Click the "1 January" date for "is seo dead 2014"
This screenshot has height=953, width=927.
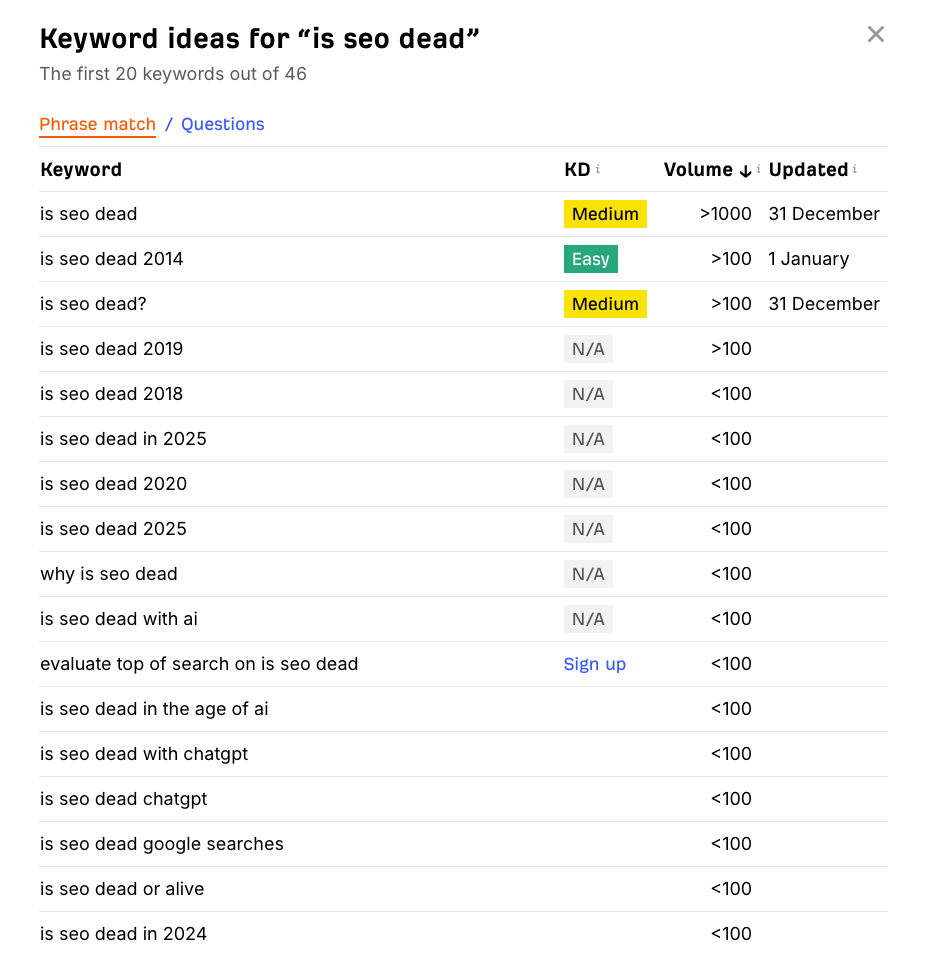[808, 258]
